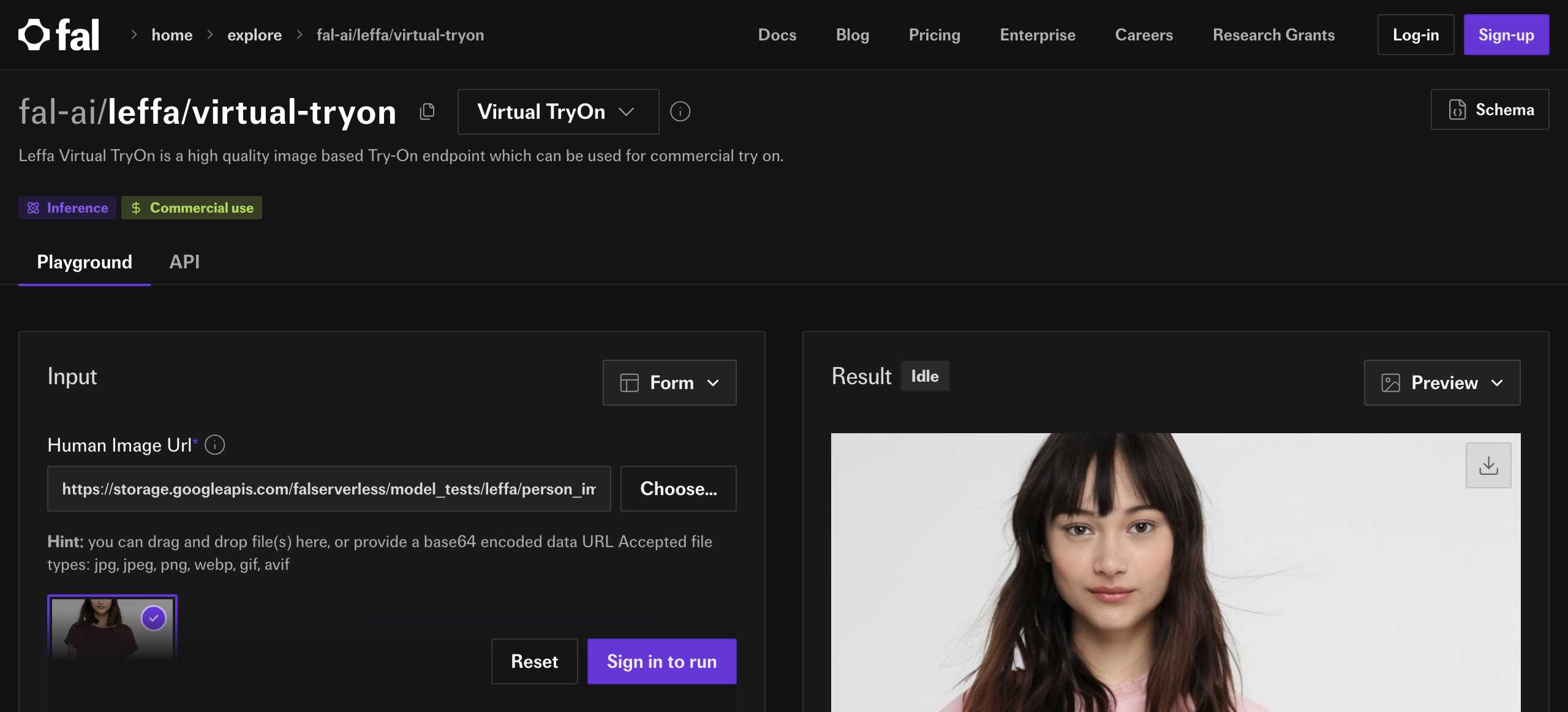1568x712 pixels.
Task: Click info icon beside Virtual TryOn dropdown
Action: pyautogui.click(x=680, y=112)
